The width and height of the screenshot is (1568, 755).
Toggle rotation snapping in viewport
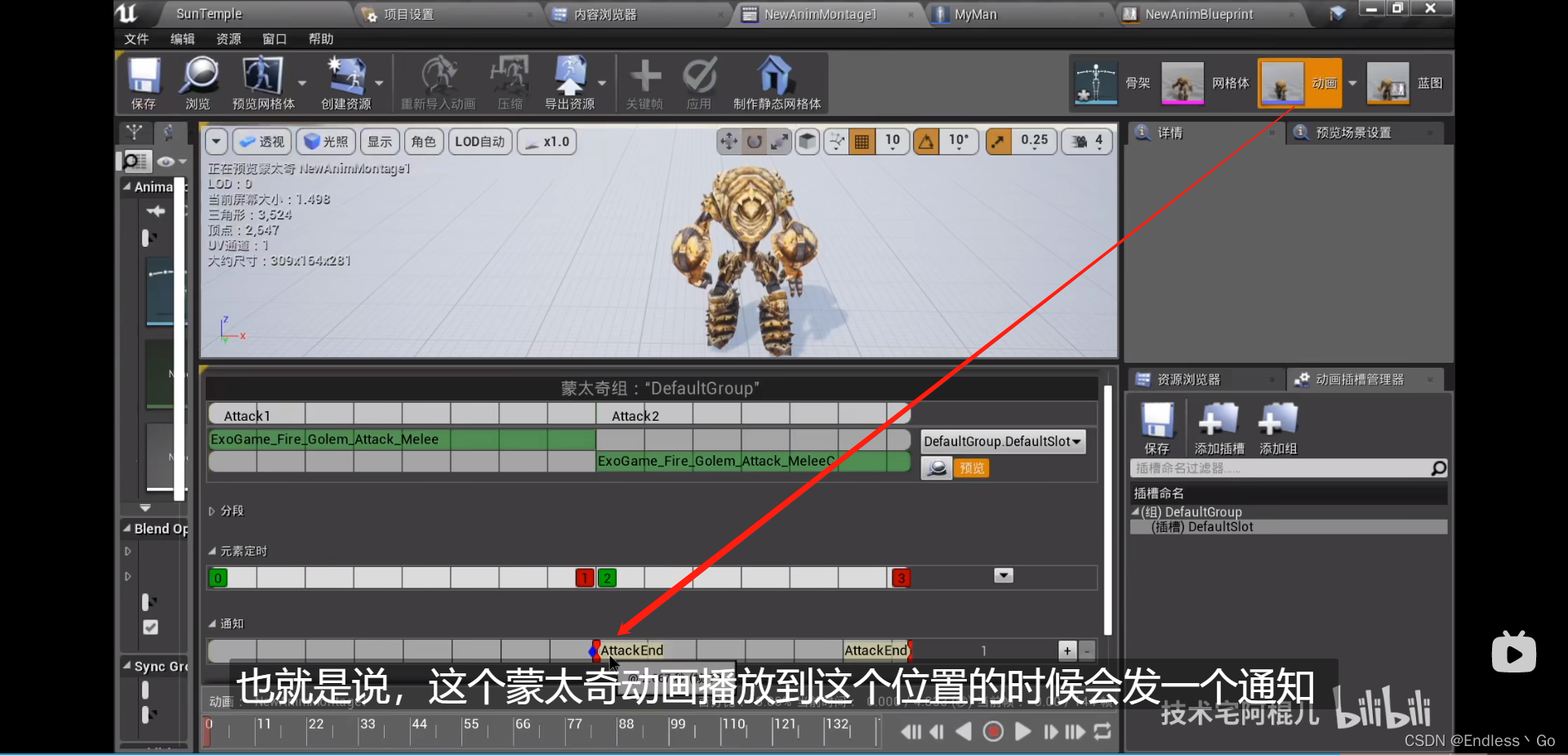click(925, 141)
